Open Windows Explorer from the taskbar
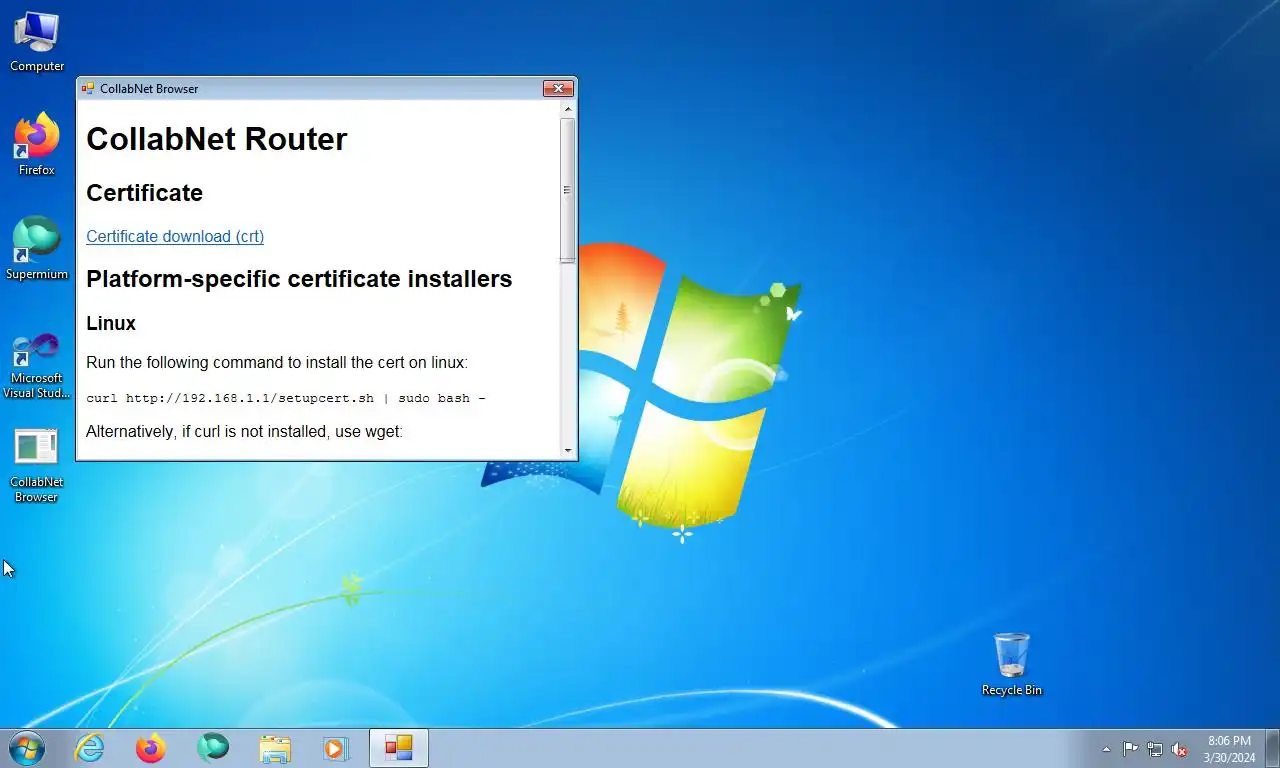 coord(274,748)
